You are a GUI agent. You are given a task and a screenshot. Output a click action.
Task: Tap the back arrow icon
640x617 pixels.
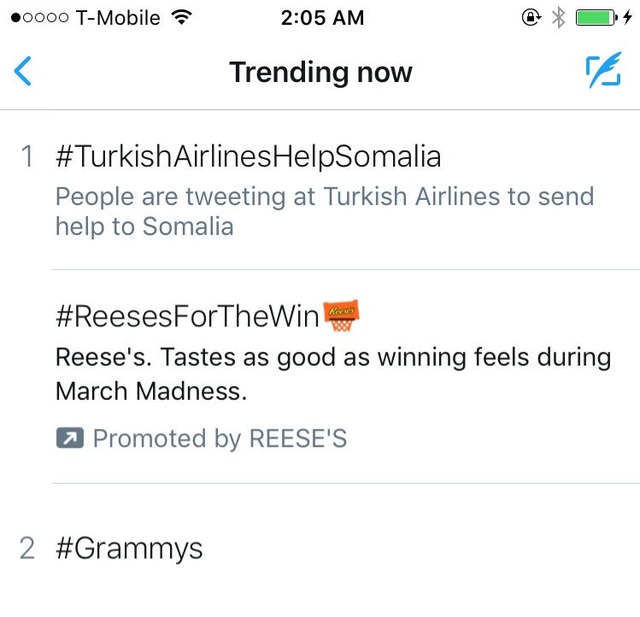tap(23, 71)
